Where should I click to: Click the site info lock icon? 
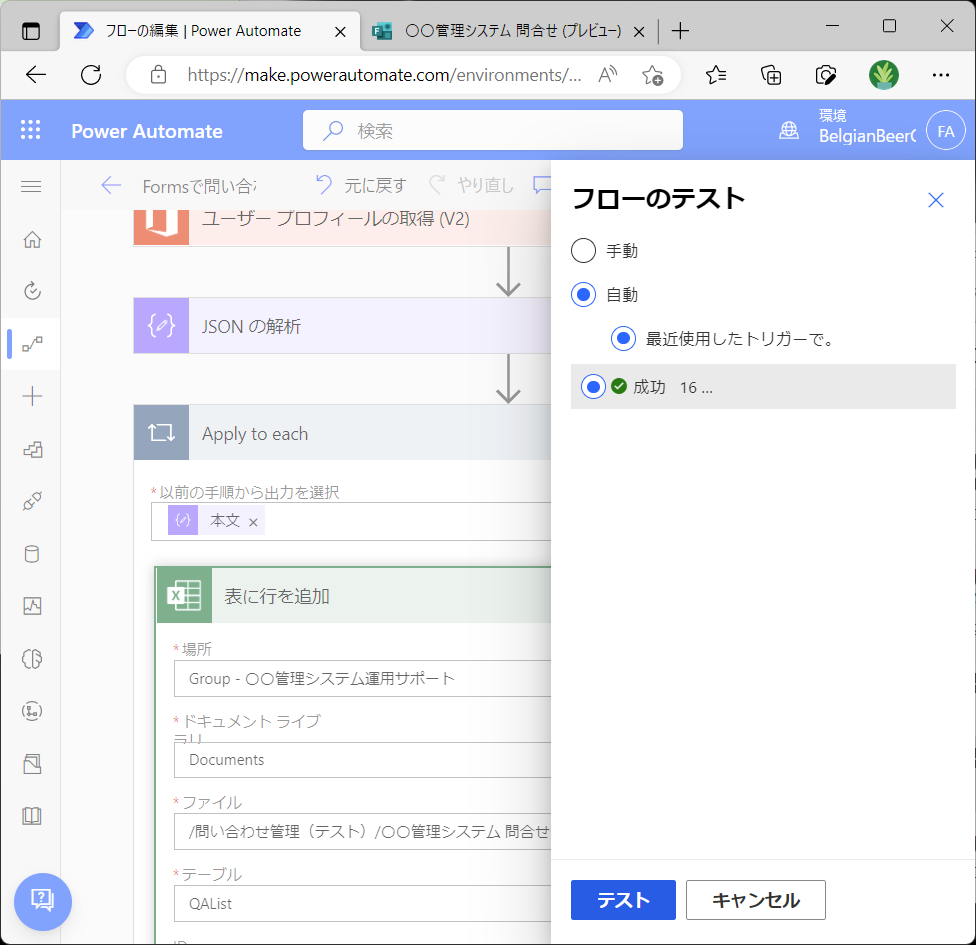158,75
